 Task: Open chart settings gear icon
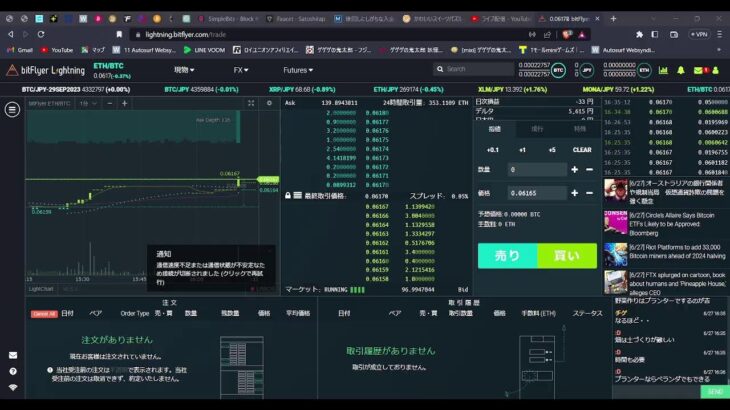click(x=269, y=103)
